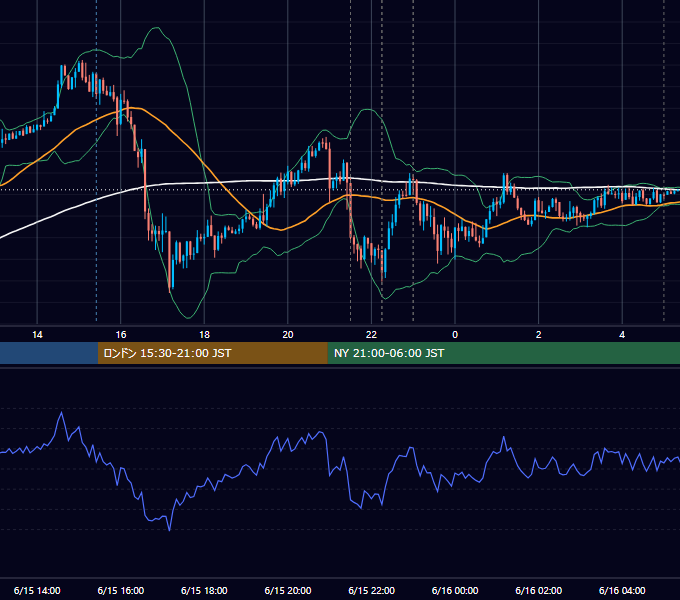Click the 18 label on upper time axis
Viewport: 680px width, 600px height.
coord(204,335)
